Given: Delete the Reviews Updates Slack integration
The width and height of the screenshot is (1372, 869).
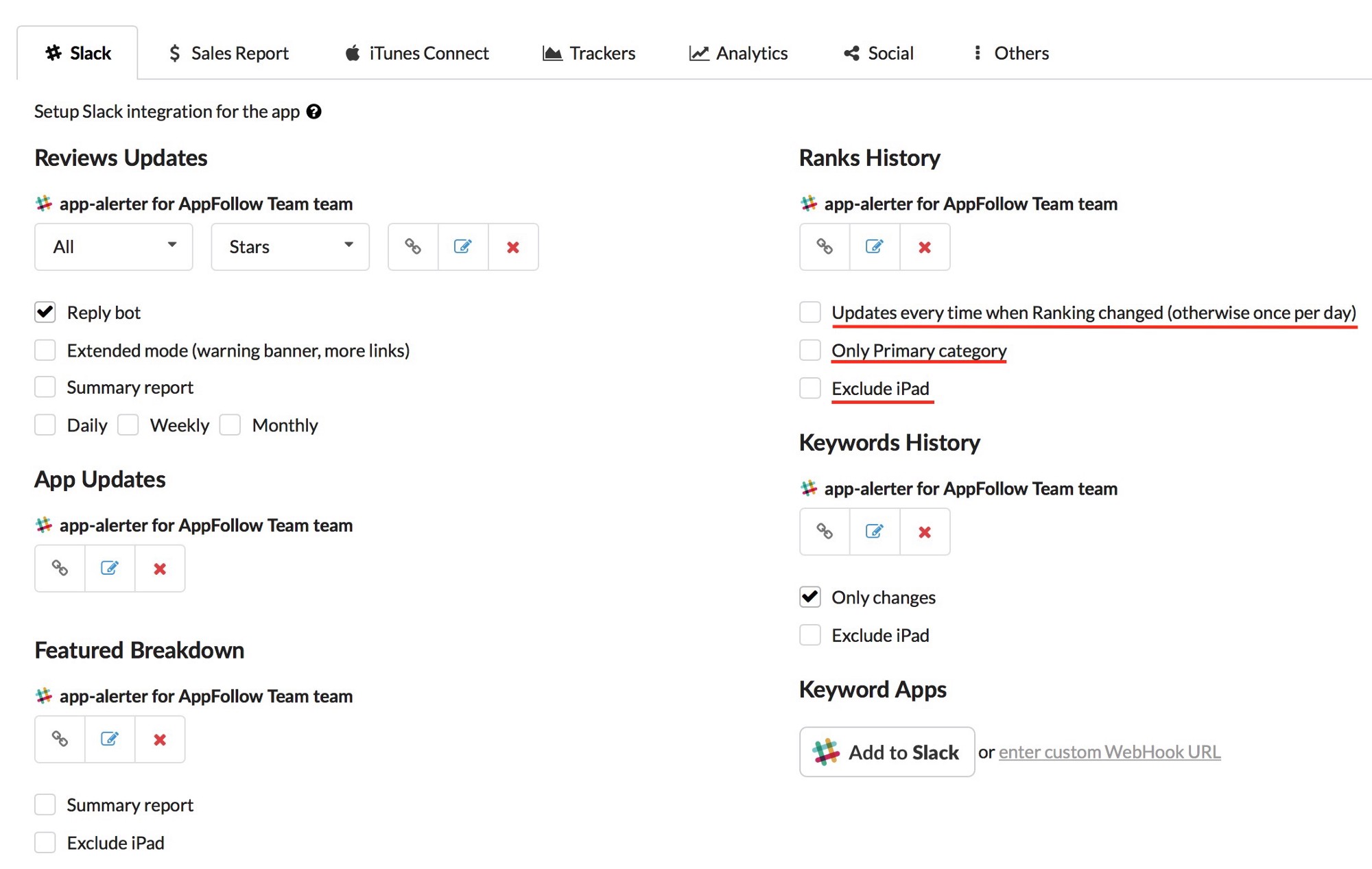Looking at the screenshot, I should point(513,247).
